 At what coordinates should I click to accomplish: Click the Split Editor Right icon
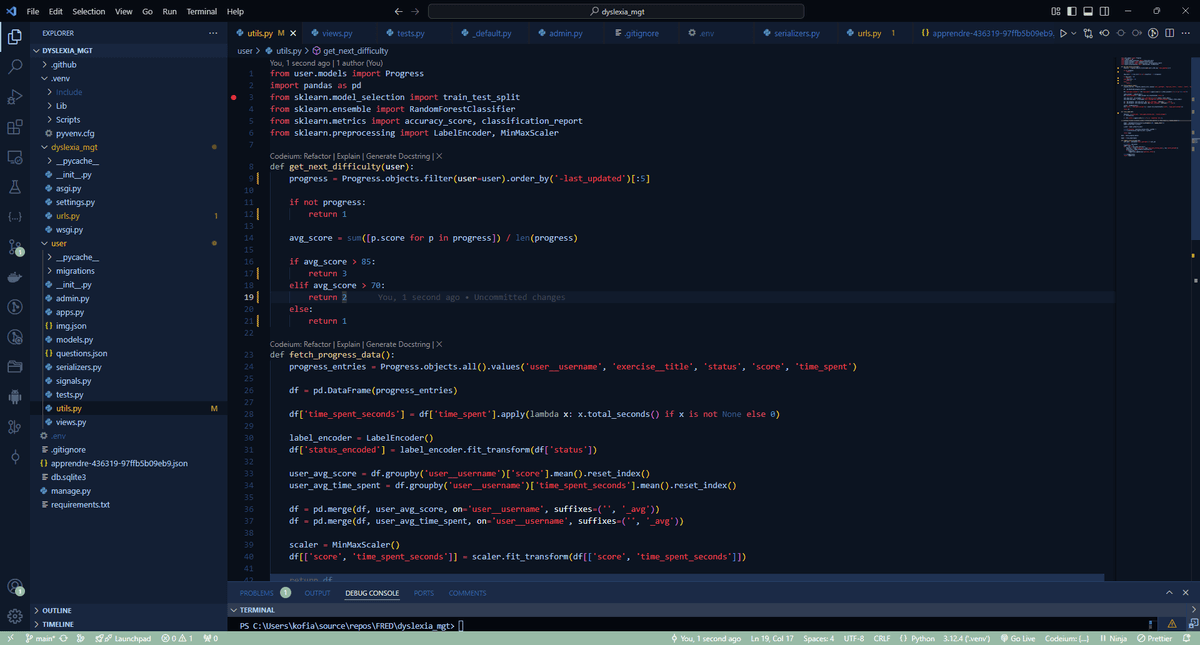point(1170,33)
